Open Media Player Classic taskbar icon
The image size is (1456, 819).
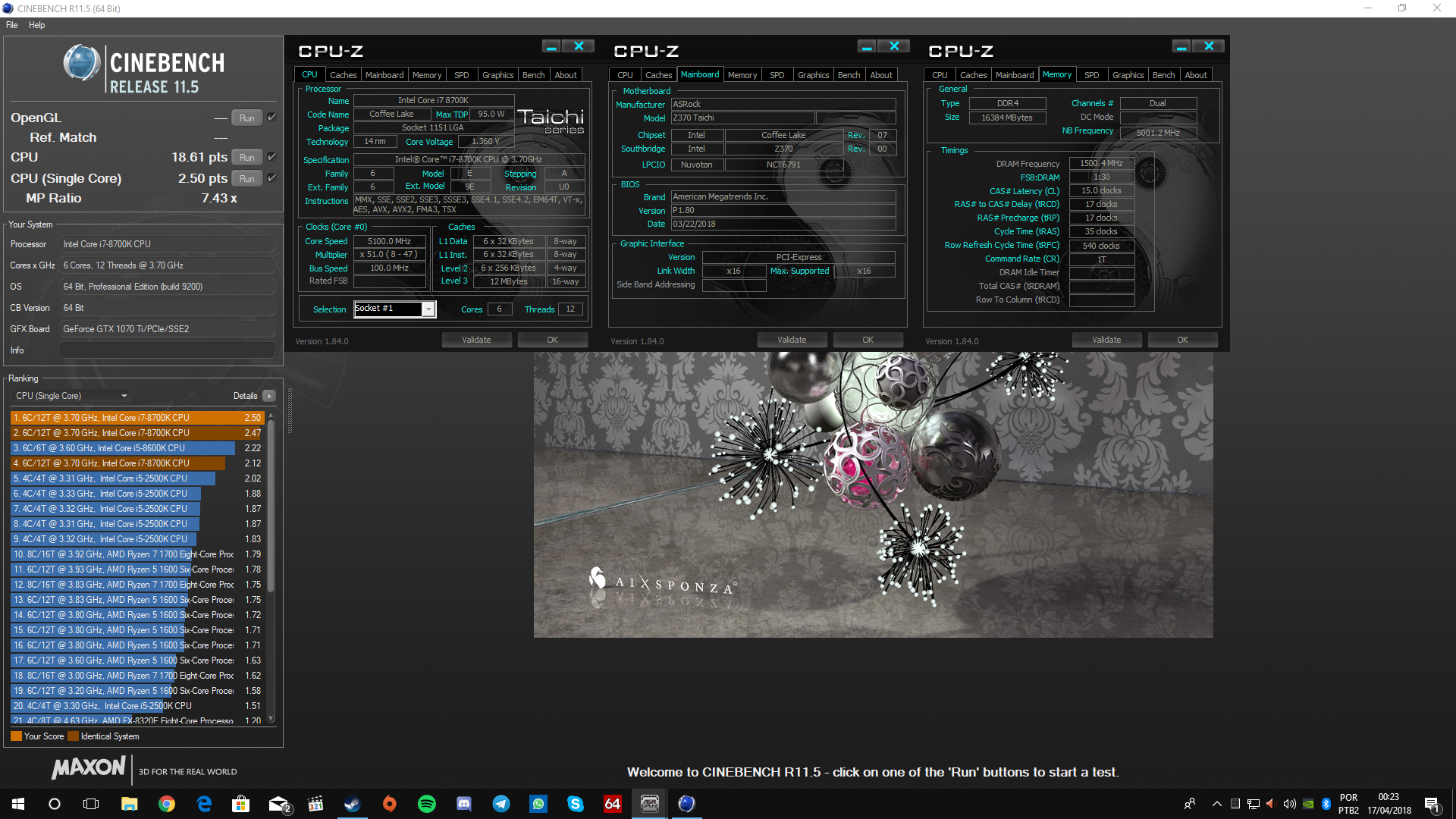pos(315,804)
